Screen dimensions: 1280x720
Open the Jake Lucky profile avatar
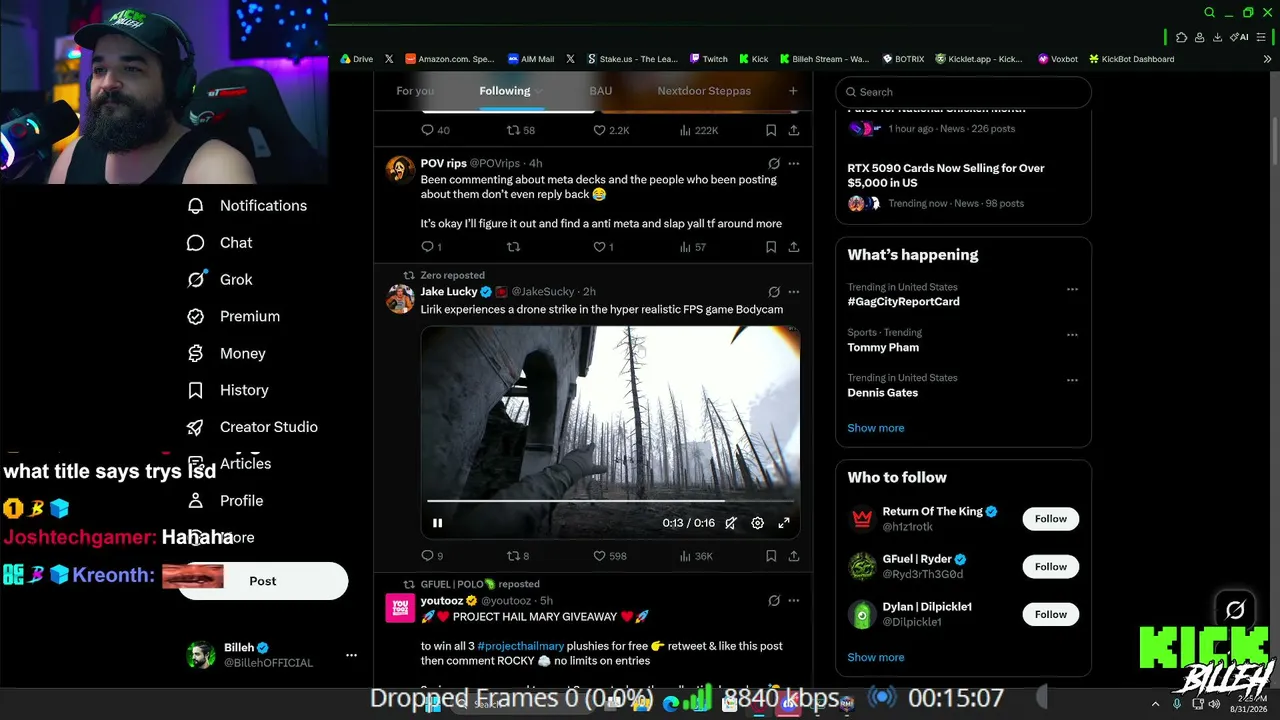400,299
